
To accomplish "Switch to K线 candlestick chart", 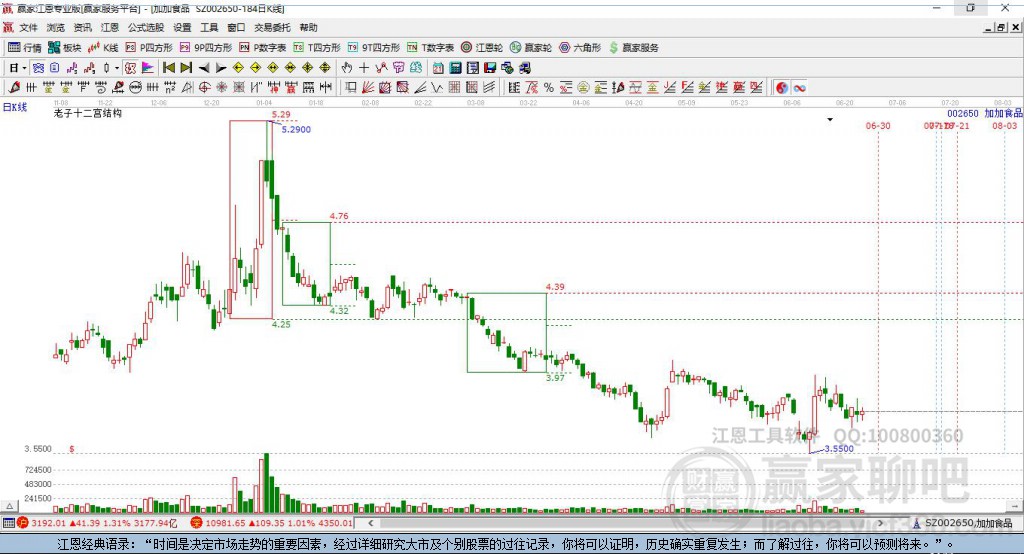I will click(x=104, y=47).
